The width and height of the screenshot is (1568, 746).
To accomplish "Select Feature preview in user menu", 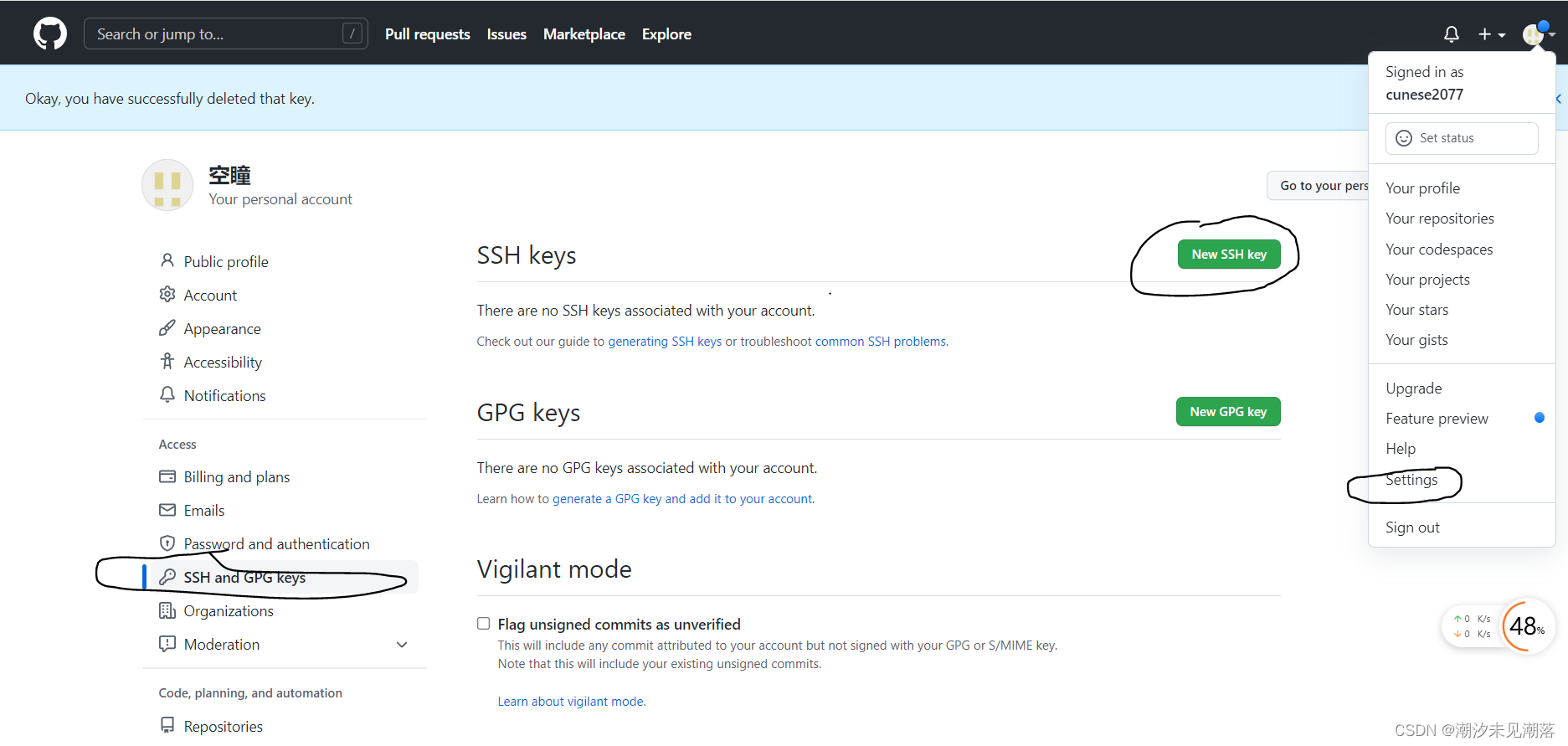I will tap(1437, 419).
